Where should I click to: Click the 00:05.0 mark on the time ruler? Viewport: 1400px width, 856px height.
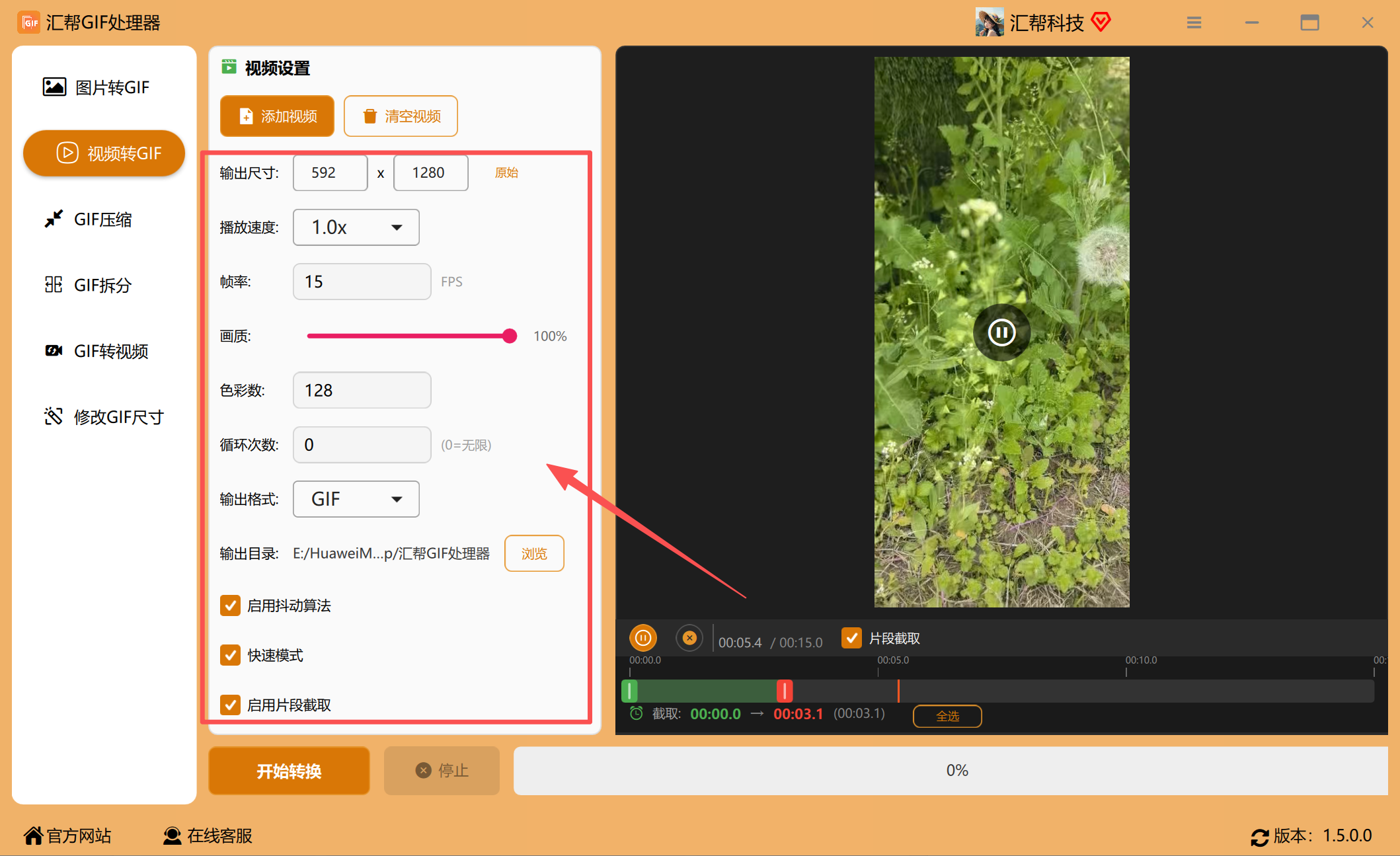pos(893,660)
